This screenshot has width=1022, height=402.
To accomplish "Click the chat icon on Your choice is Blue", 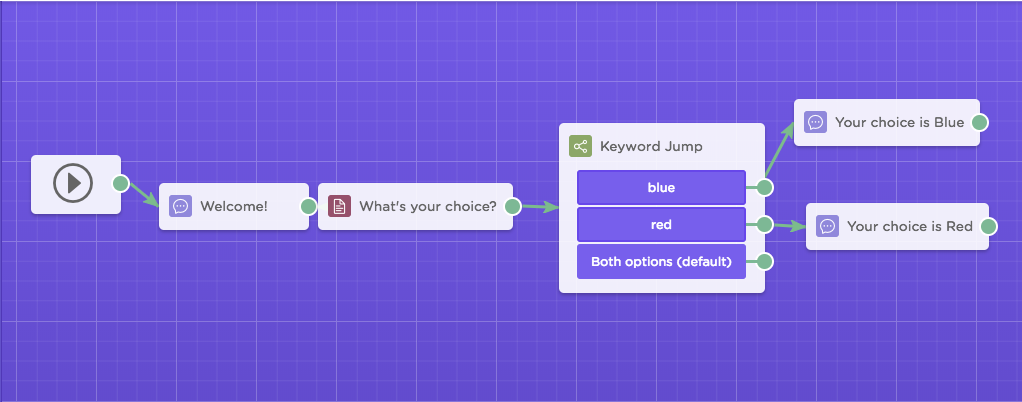I will (x=815, y=122).
